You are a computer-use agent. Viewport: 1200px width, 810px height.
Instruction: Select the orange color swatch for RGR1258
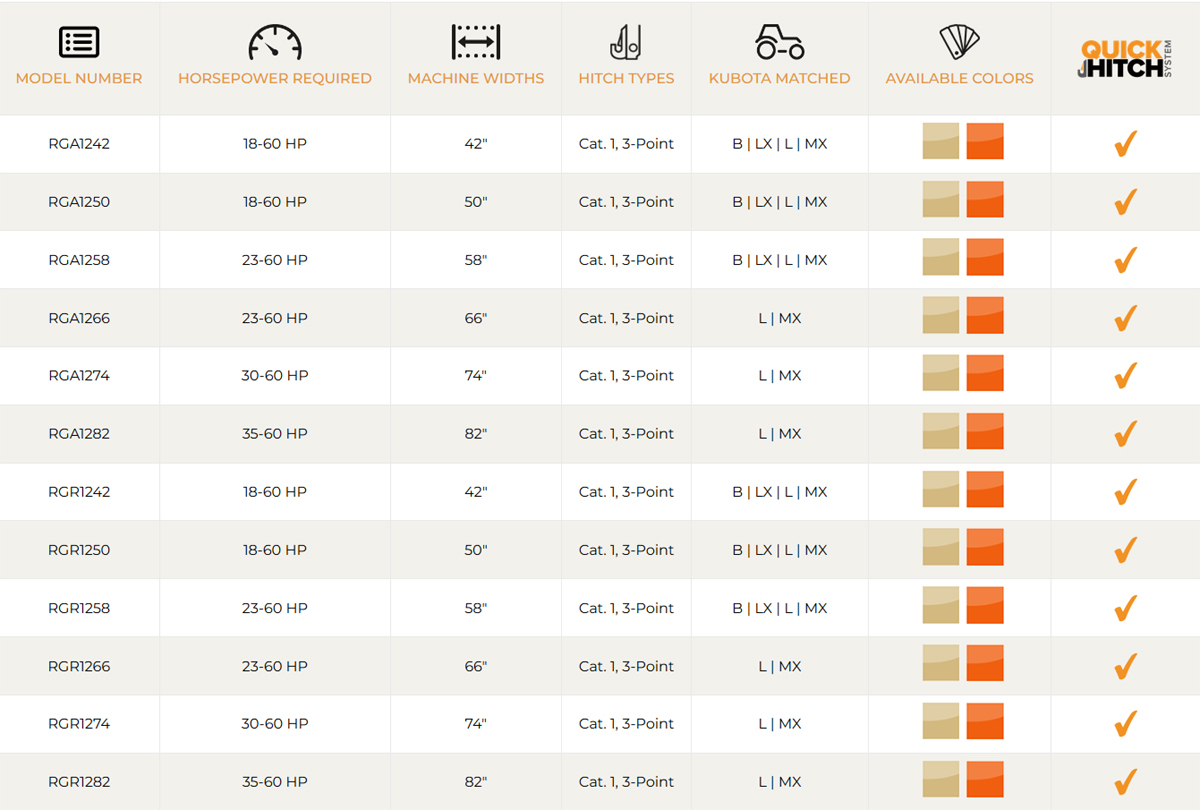985,606
